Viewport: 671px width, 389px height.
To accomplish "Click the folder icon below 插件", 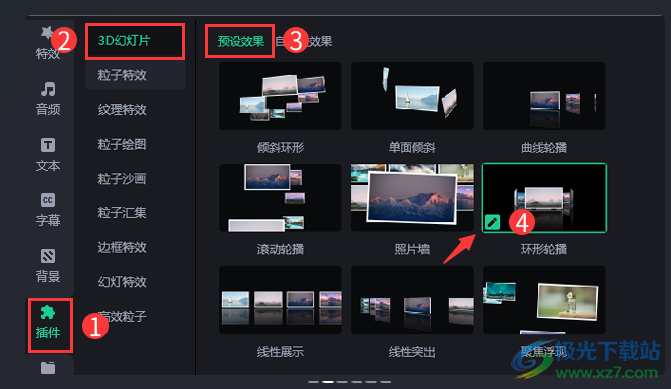I will (x=48, y=368).
